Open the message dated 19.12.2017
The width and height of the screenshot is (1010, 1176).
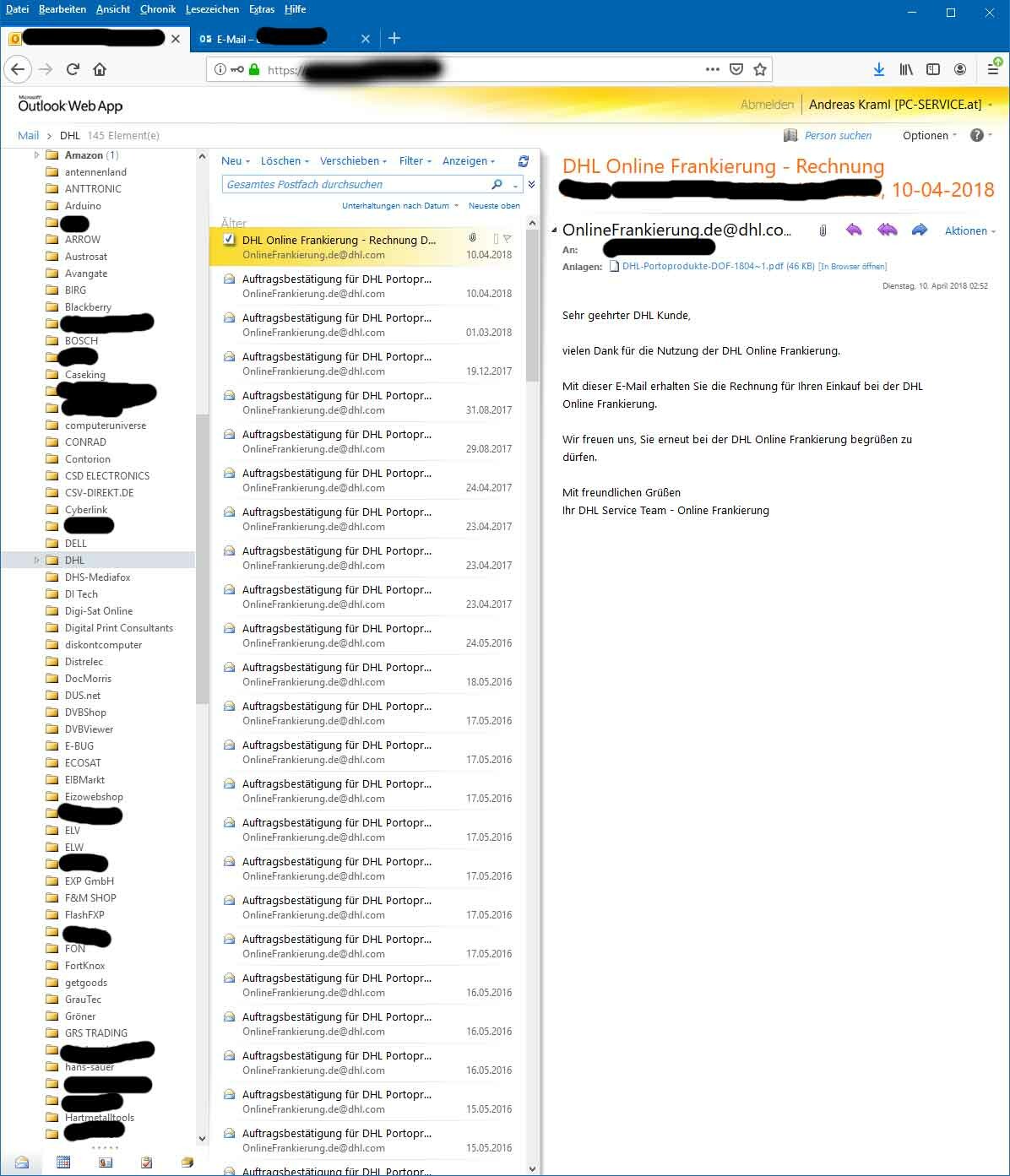[x=367, y=364]
